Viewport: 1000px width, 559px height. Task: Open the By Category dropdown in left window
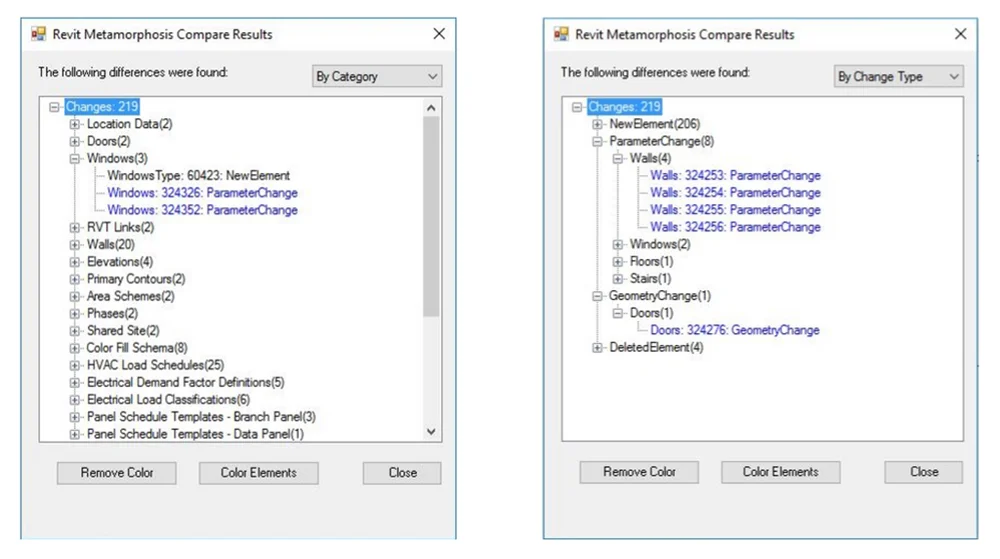377,76
